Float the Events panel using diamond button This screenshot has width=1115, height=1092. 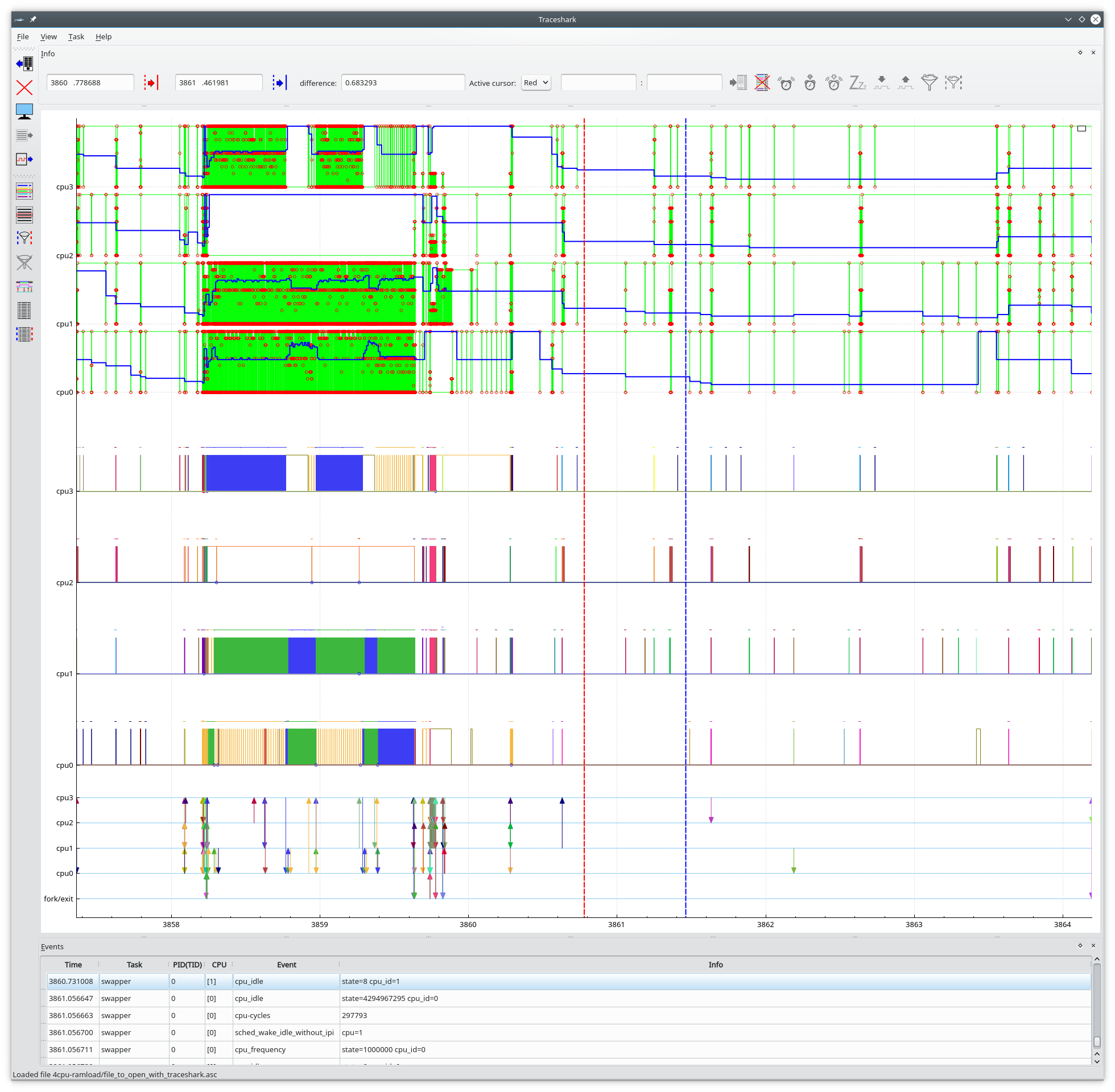1080,946
